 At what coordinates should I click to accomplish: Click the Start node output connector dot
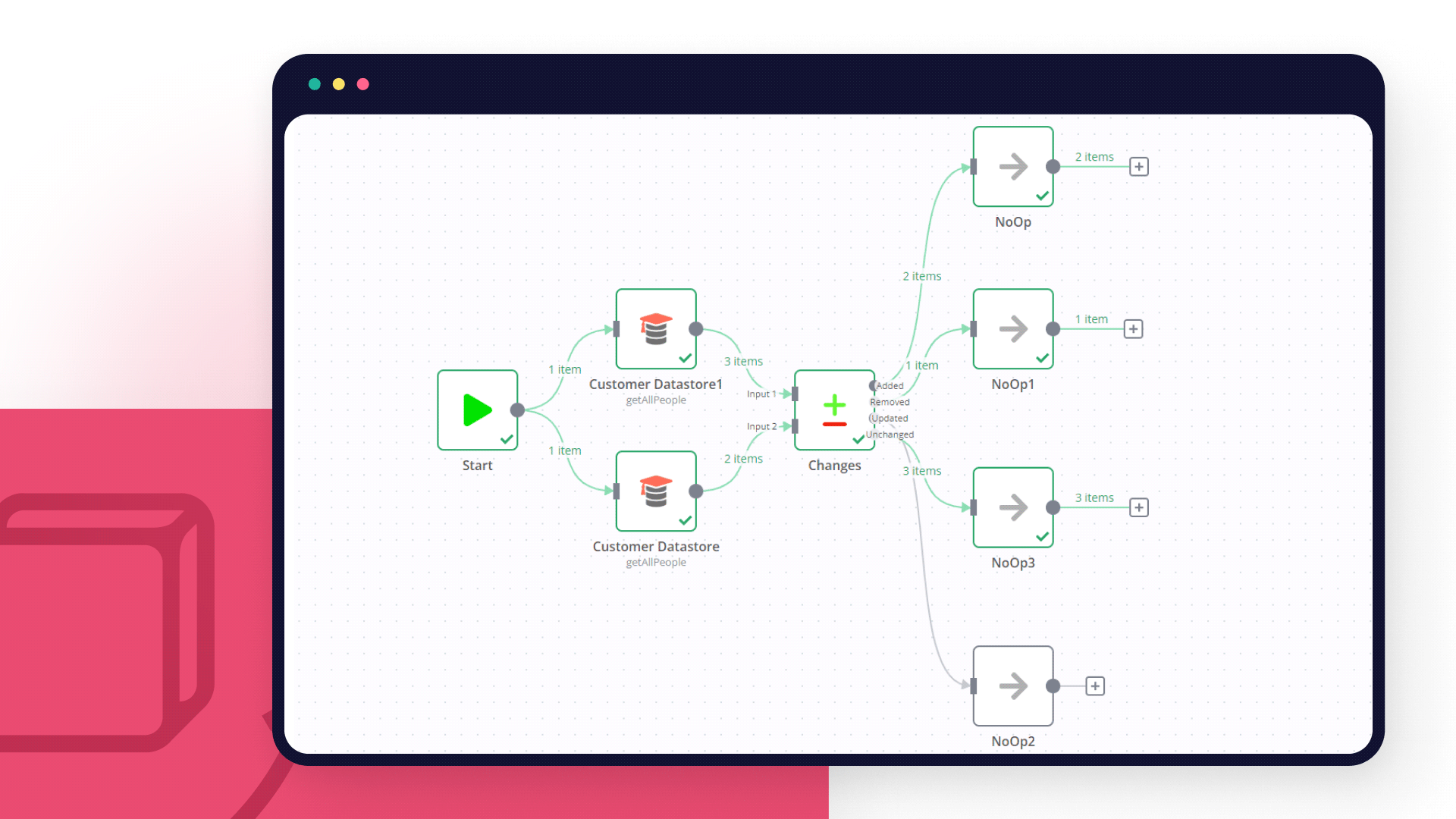point(517,410)
